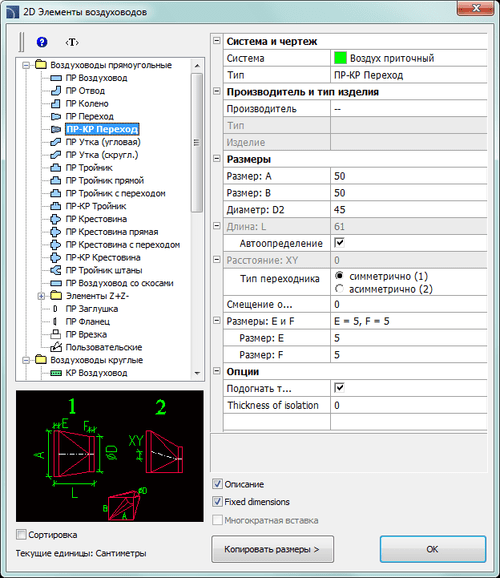This screenshot has height=578, width=500.
Task: Select the ПР Крестовина cross icon
Action: point(56,219)
